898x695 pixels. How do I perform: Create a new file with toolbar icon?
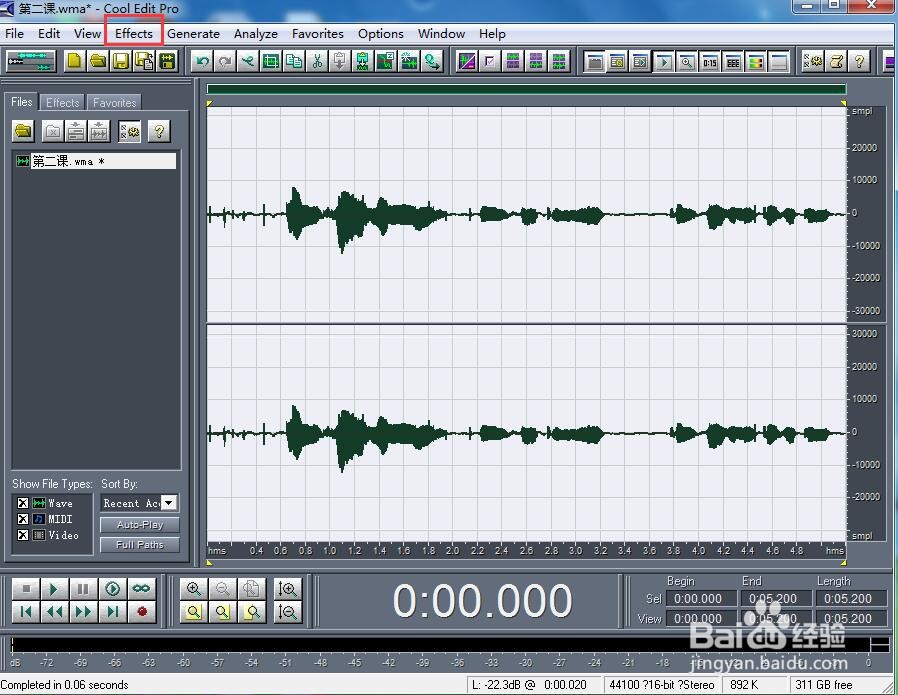74,61
